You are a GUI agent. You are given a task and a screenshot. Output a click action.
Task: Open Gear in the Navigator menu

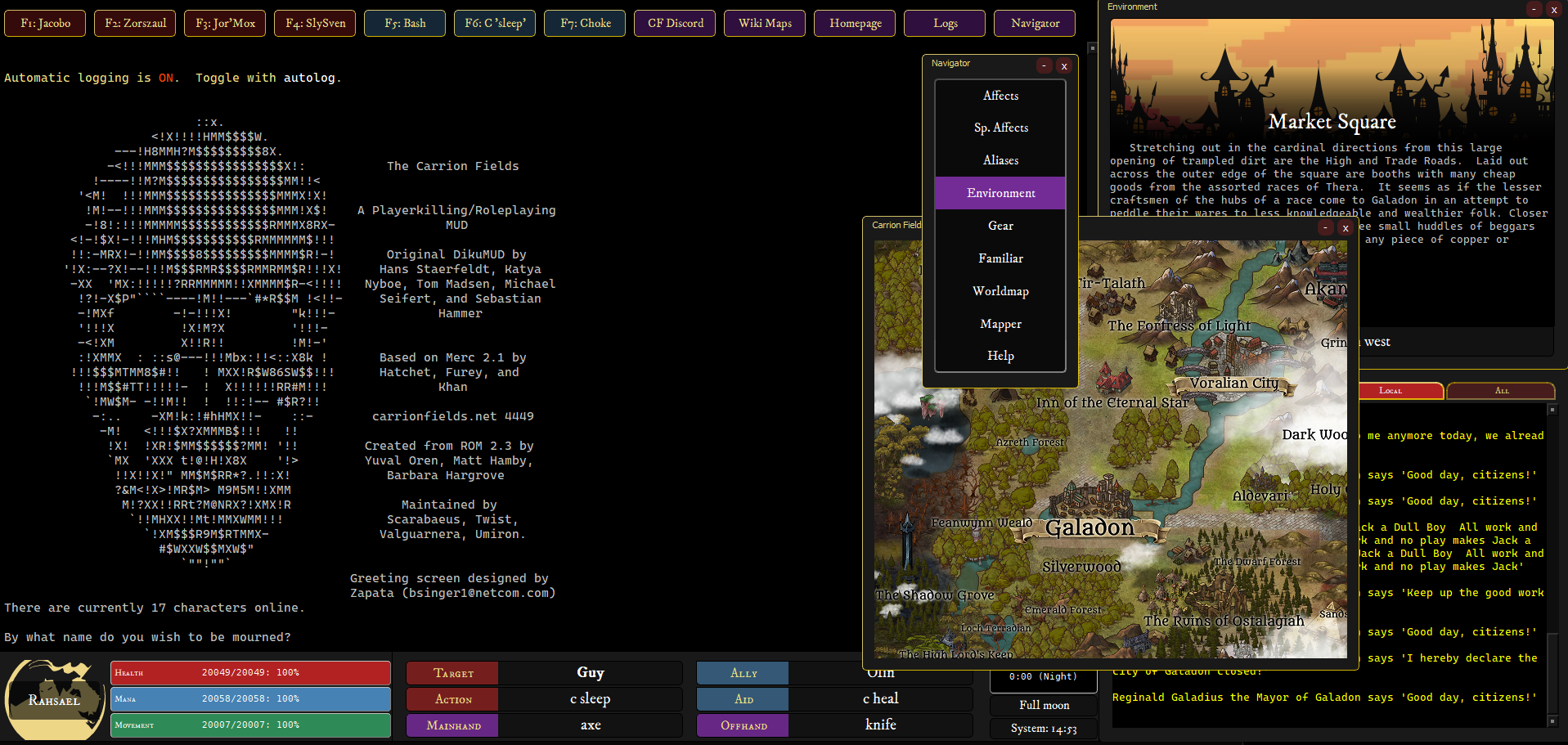[x=1000, y=226]
